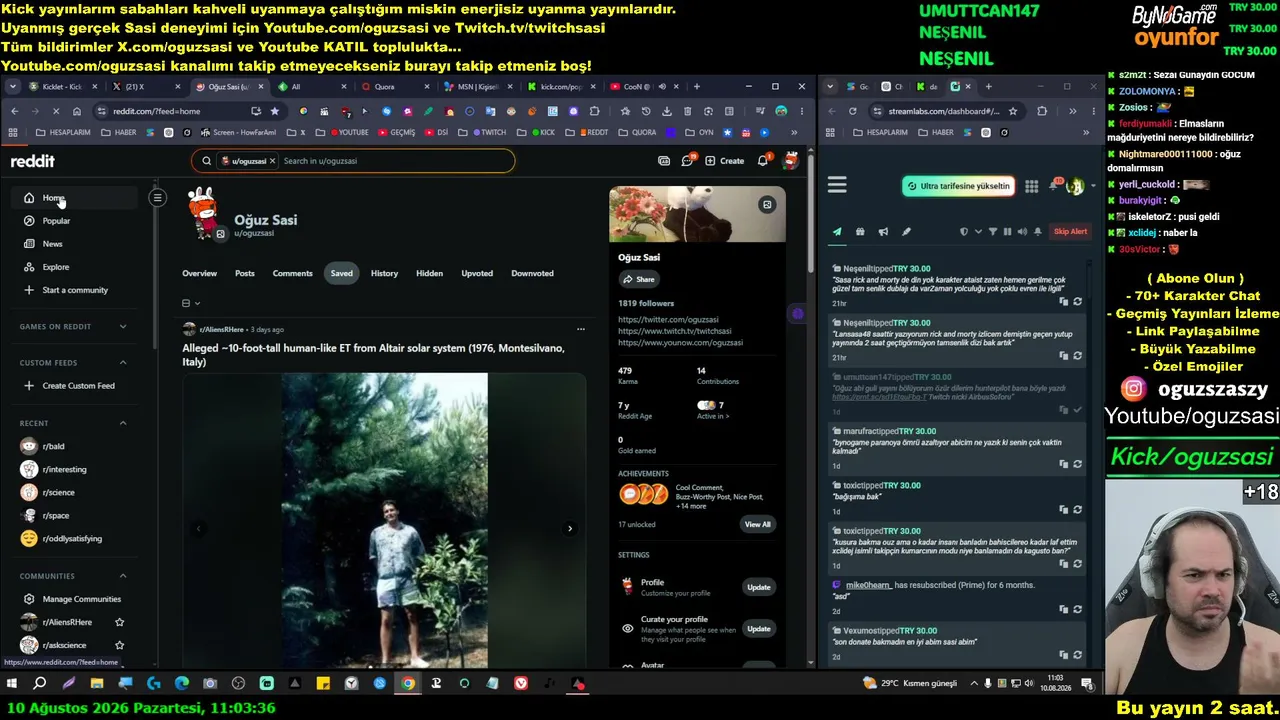Toggle Streamlabs alert notification bell in toolbar
This screenshot has width=1280, height=720.
click(1037, 232)
